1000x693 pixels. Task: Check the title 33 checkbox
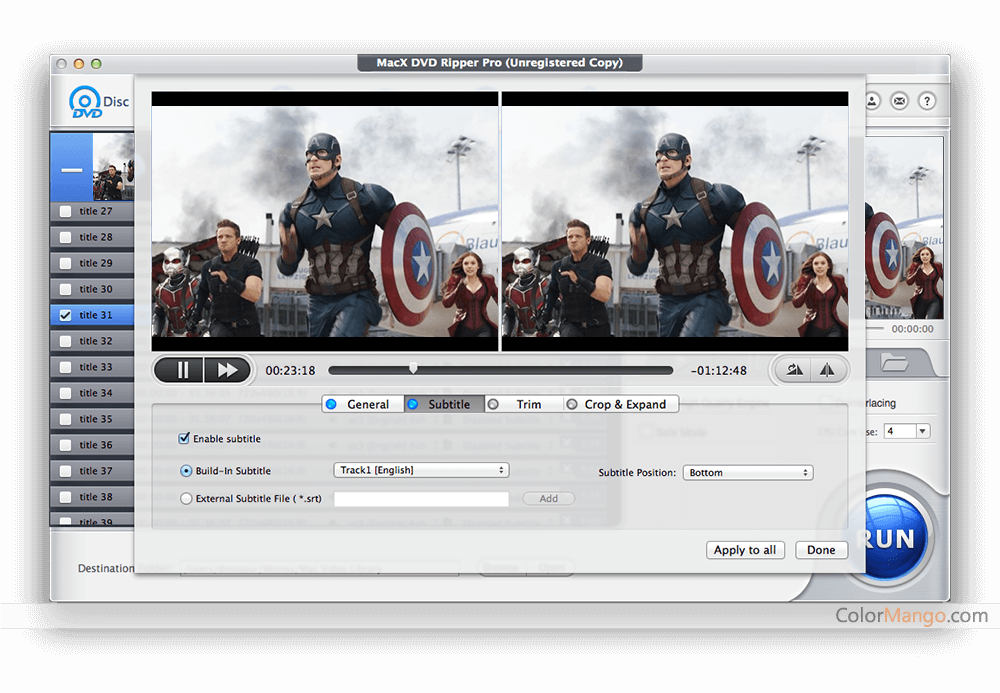pyautogui.click(x=65, y=367)
